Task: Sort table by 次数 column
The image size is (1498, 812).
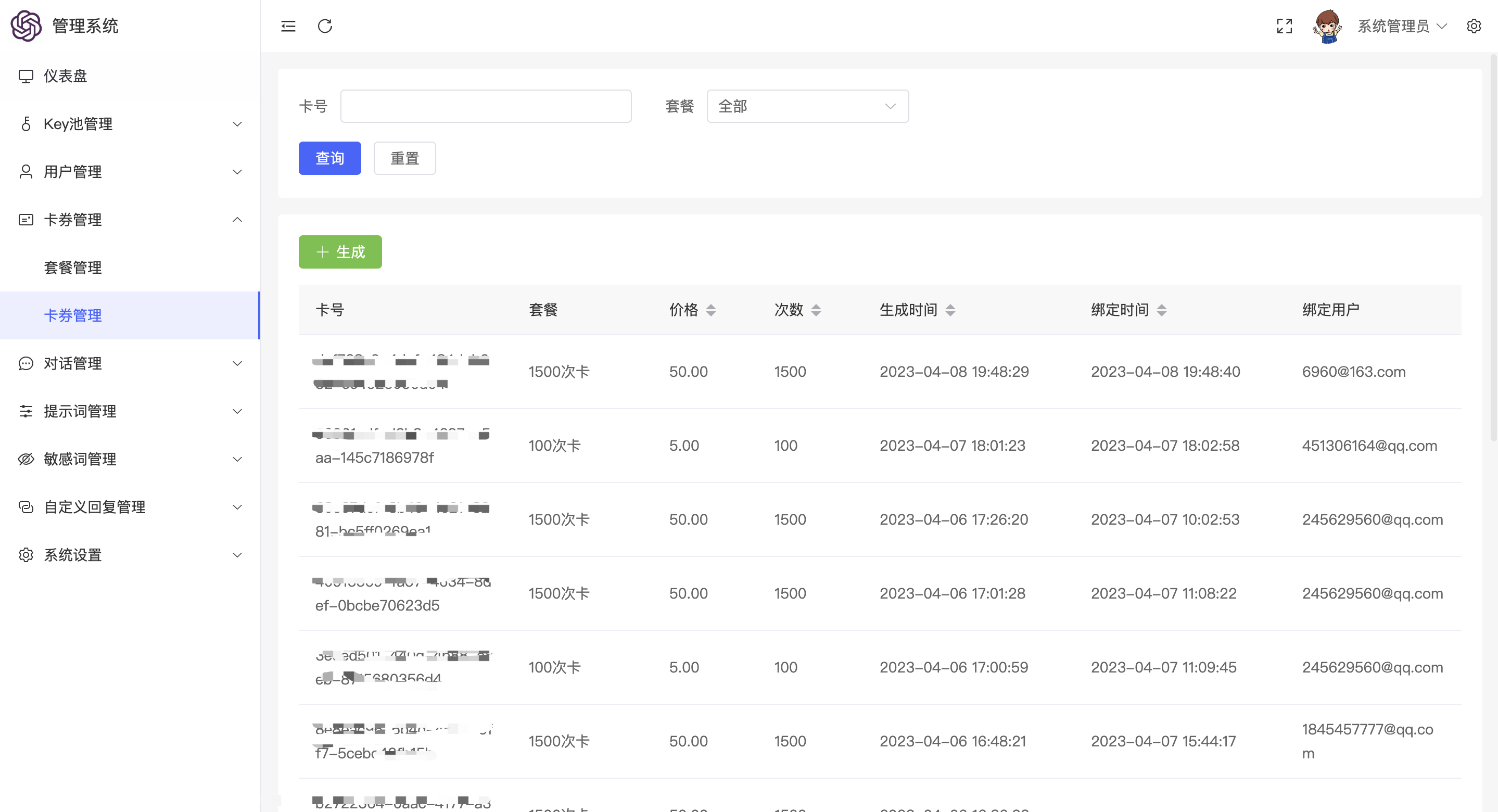Action: coord(816,310)
